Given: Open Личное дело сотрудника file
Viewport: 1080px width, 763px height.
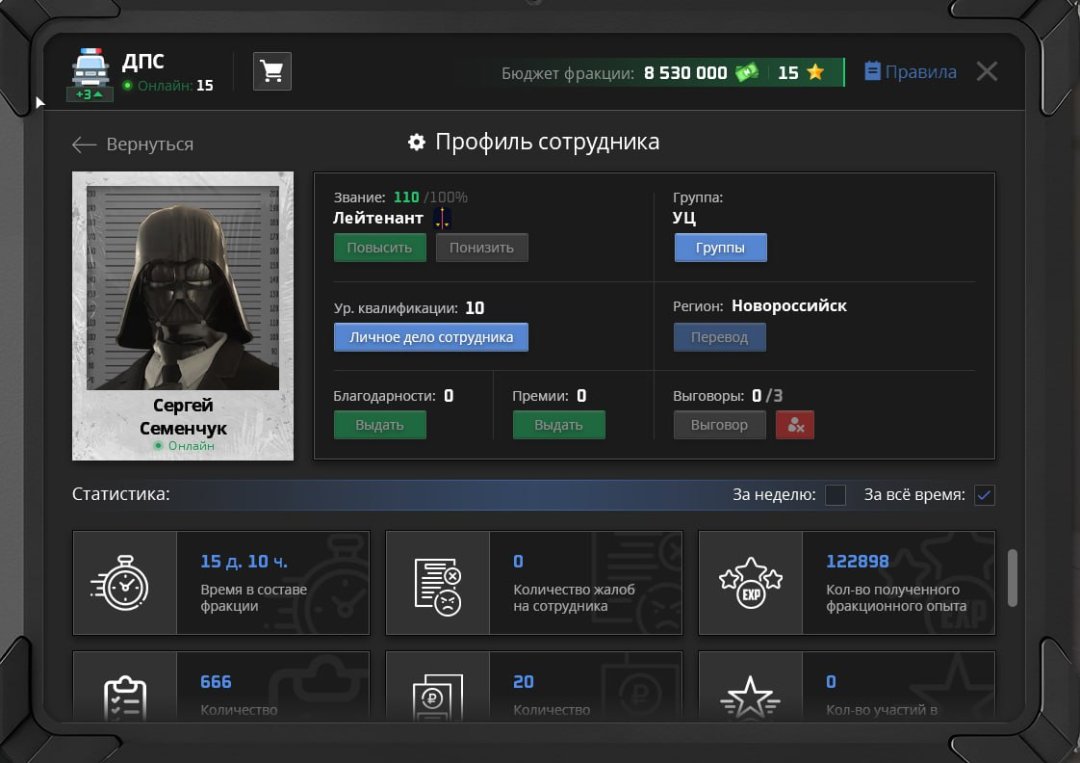Looking at the screenshot, I should coord(431,337).
